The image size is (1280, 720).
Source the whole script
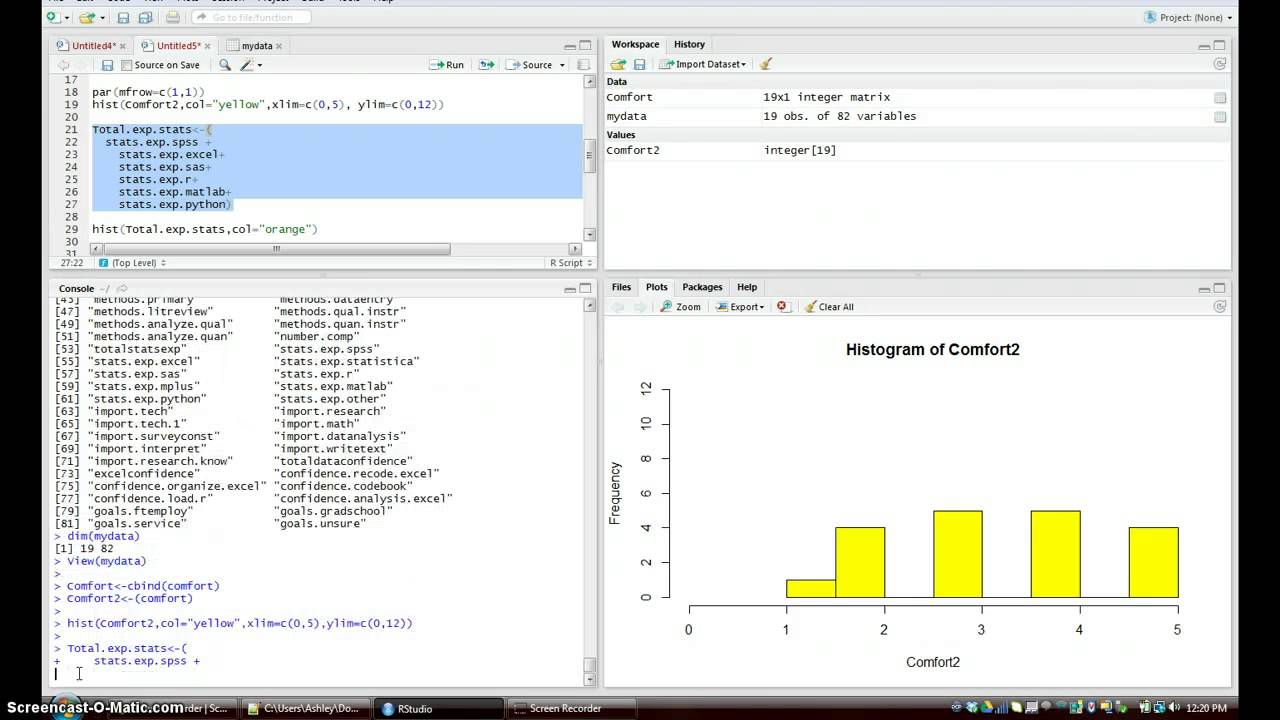coord(529,65)
